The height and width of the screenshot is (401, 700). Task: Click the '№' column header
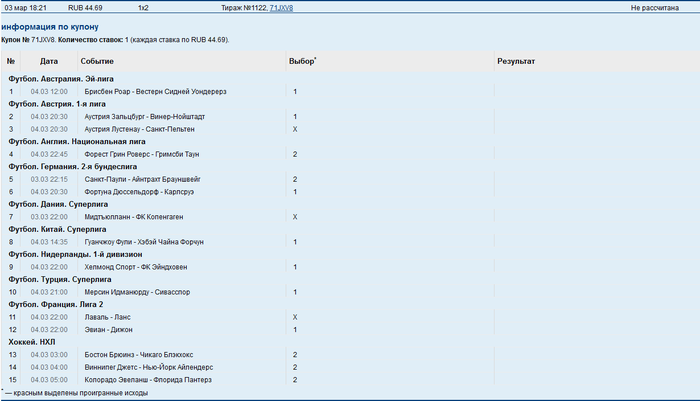pyautogui.click(x=11, y=61)
